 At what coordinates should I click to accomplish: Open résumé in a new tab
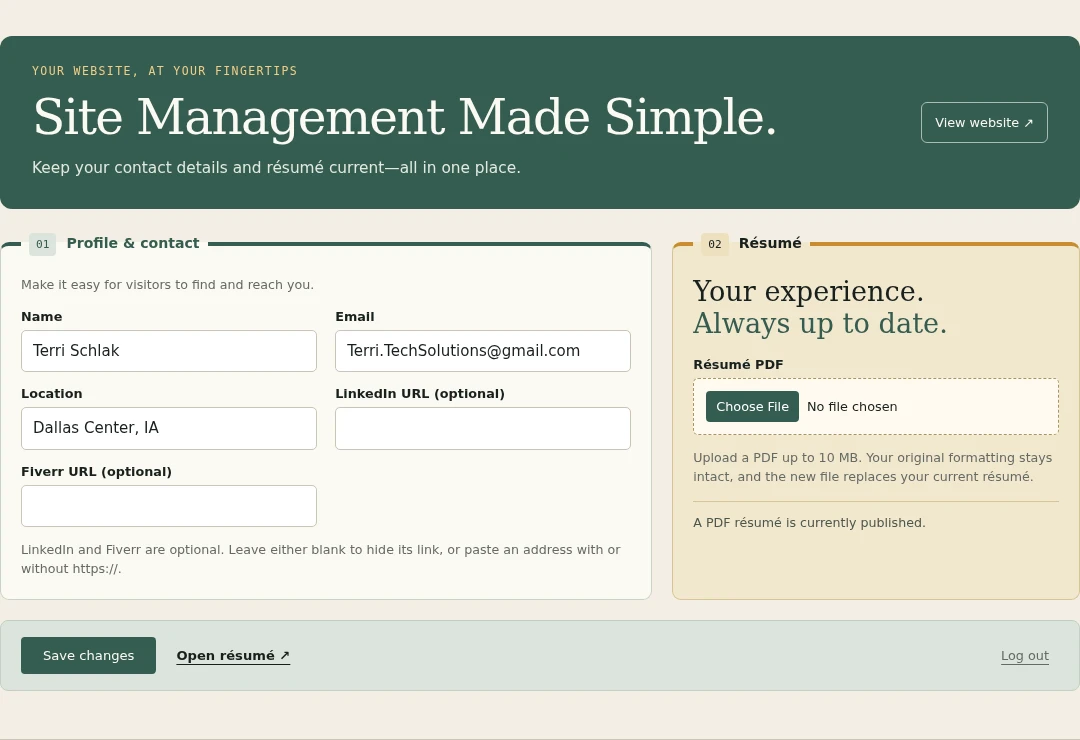point(233,655)
